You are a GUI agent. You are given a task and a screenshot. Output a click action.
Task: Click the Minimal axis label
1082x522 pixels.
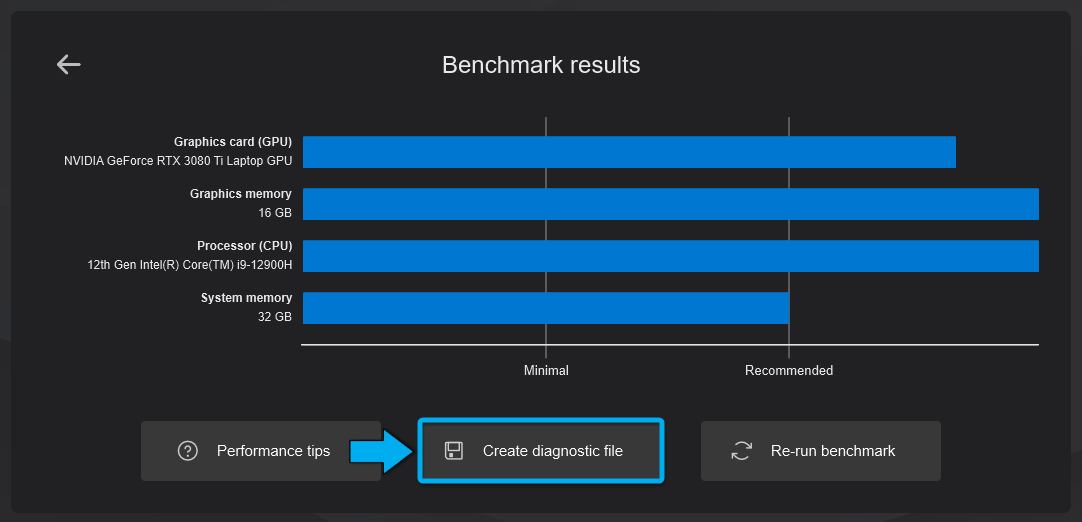tap(546, 371)
